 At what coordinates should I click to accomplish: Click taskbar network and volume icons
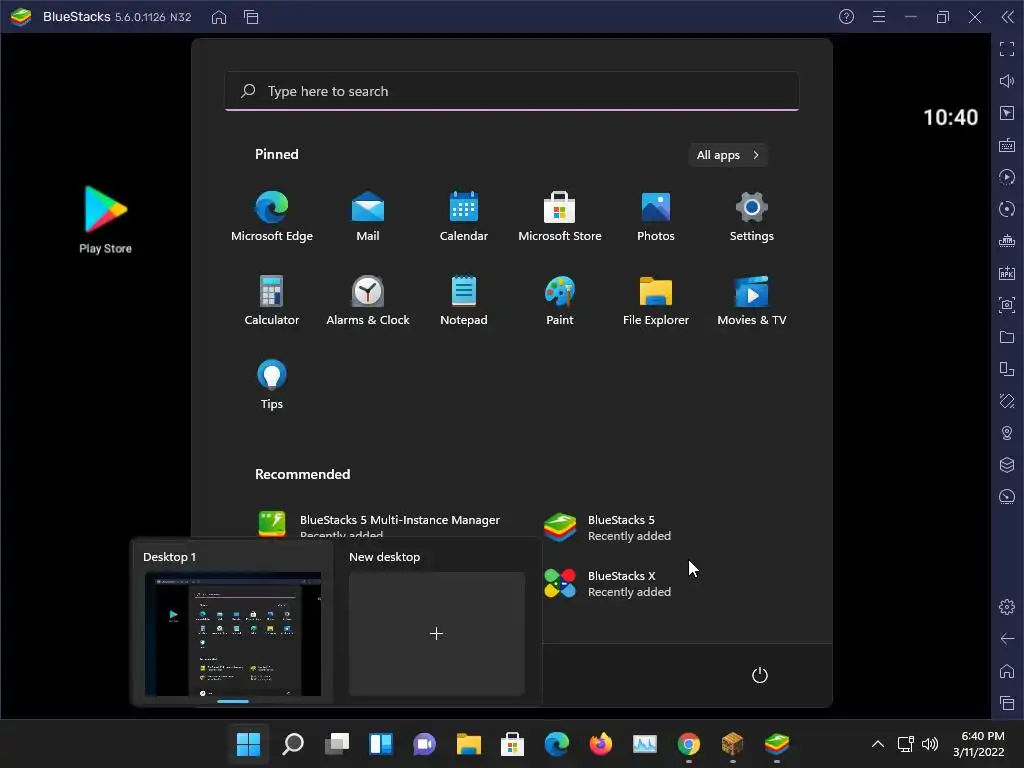[918, 744]
